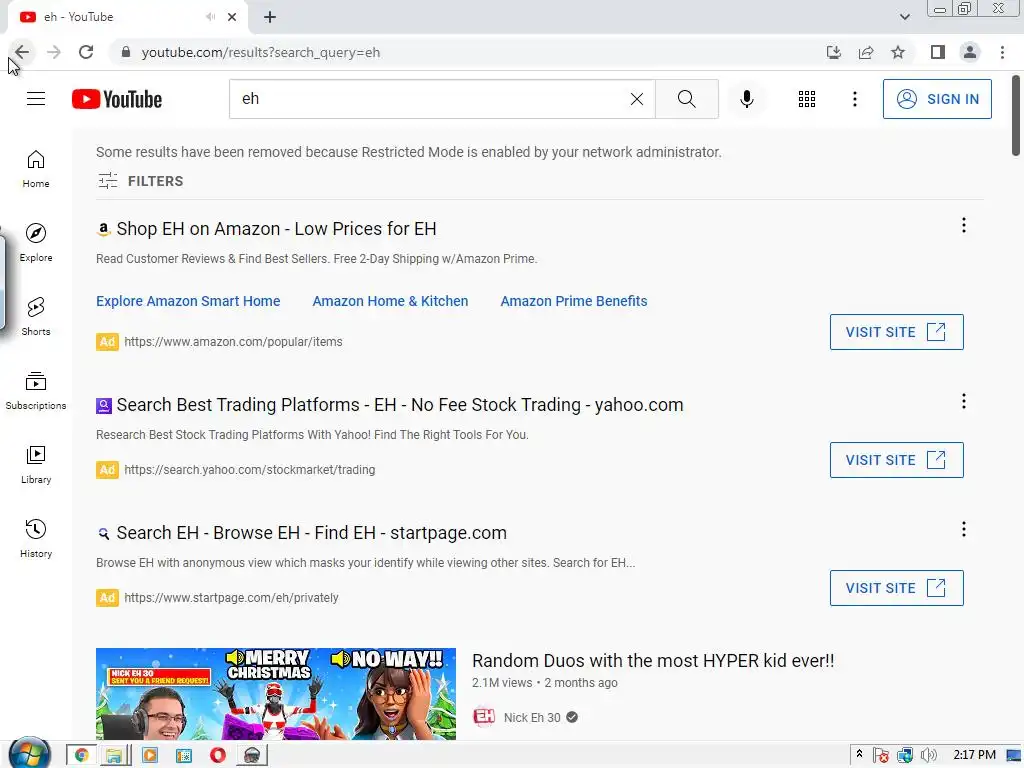Open History in sidebar
The width and height of the screenshot is (1024, 768).
tap(36, 538)
